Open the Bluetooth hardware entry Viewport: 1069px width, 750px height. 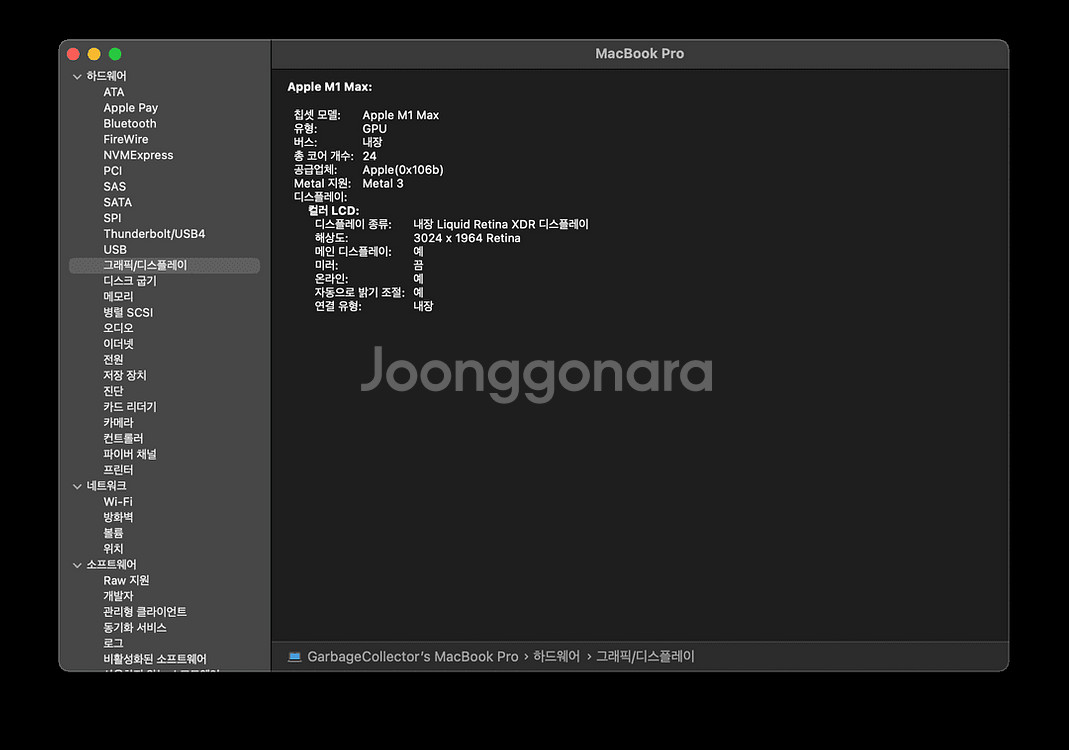click(130, 123)
